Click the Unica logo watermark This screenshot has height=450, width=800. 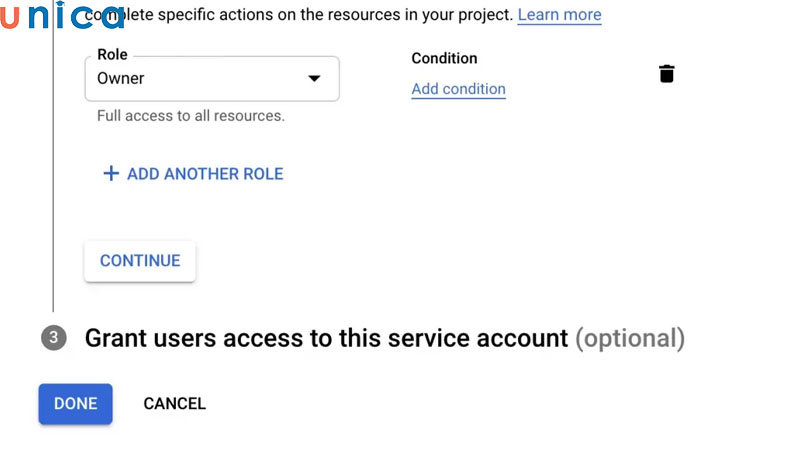(62, 15)
